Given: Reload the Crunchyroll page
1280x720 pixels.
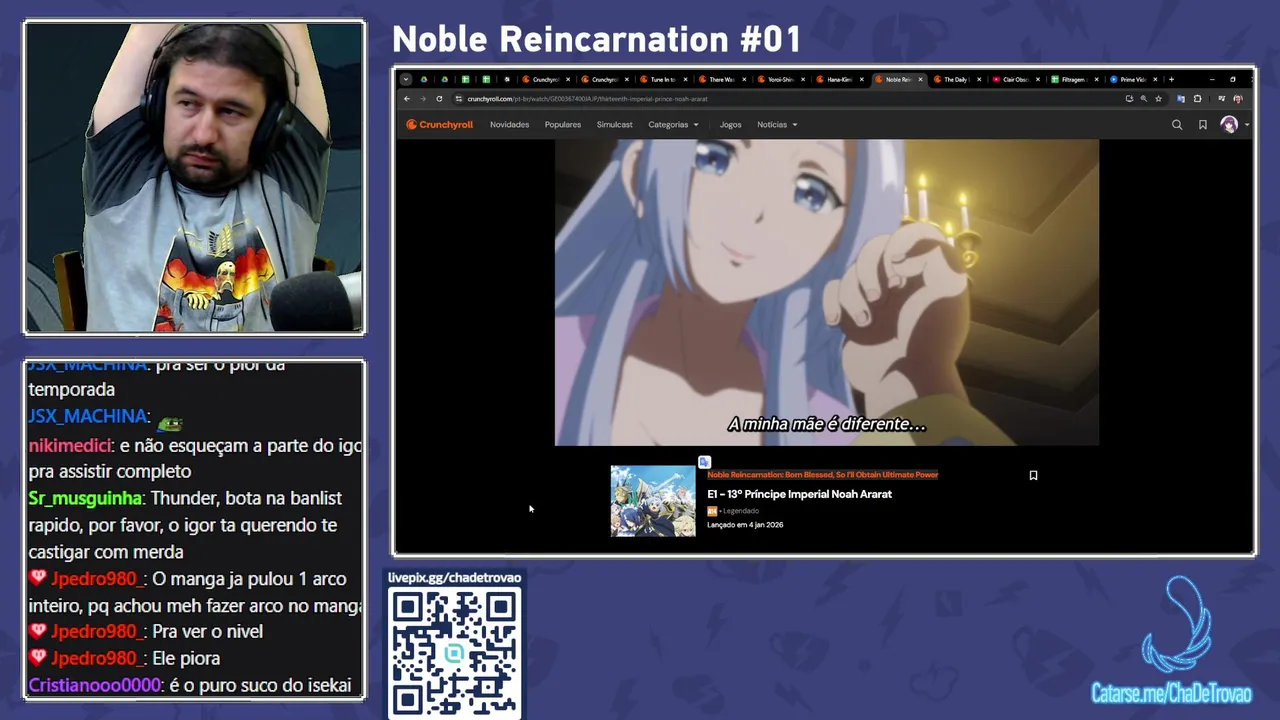Looking at the screenshot, I should tap(439, 99).
